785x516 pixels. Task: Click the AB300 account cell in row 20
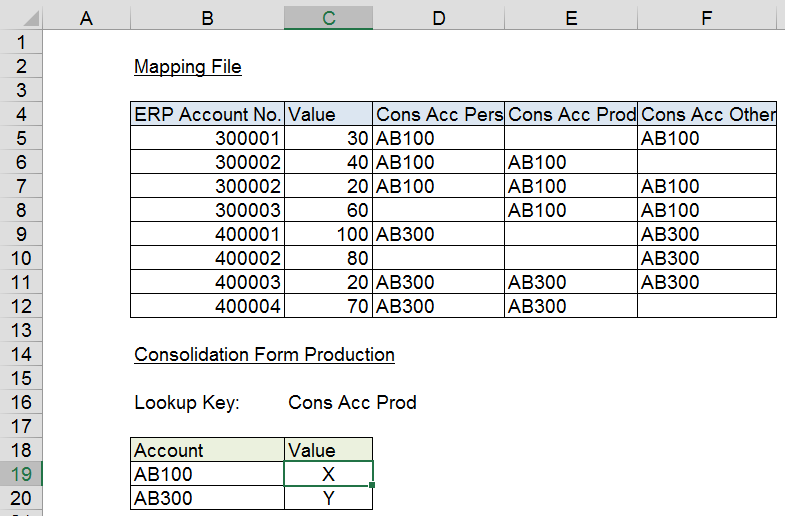pos(207,498)
